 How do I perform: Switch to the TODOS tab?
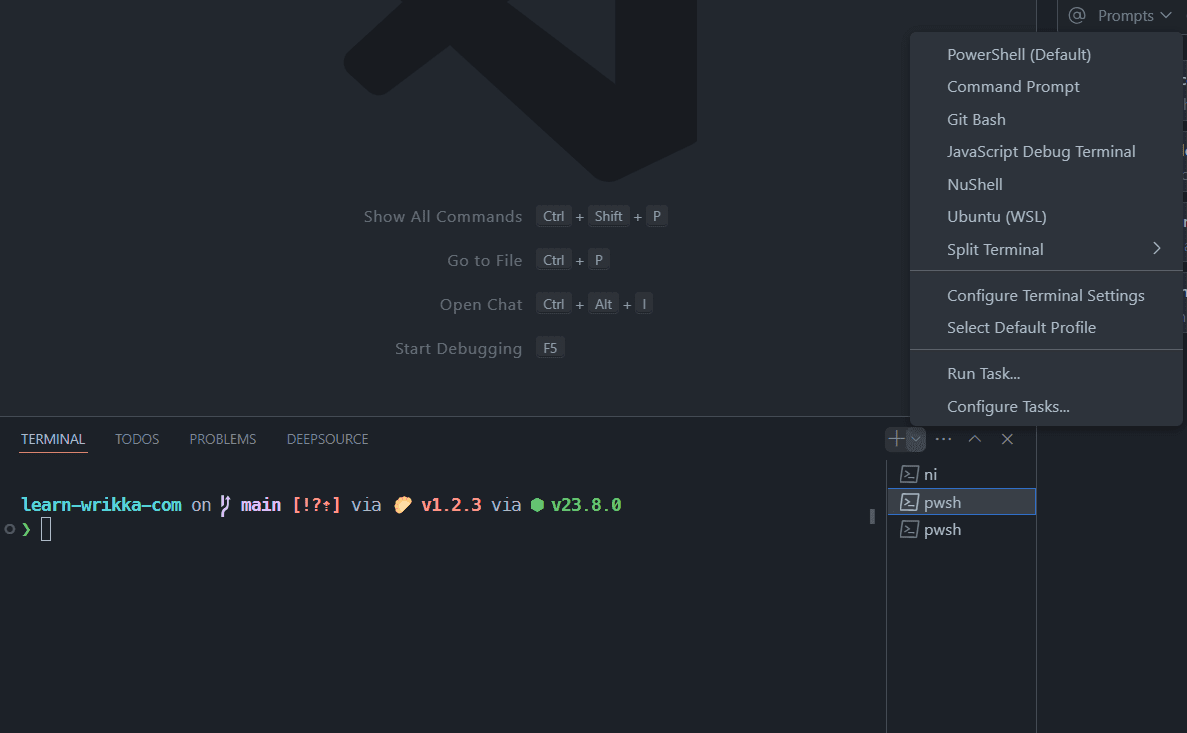tap(137, 439)
